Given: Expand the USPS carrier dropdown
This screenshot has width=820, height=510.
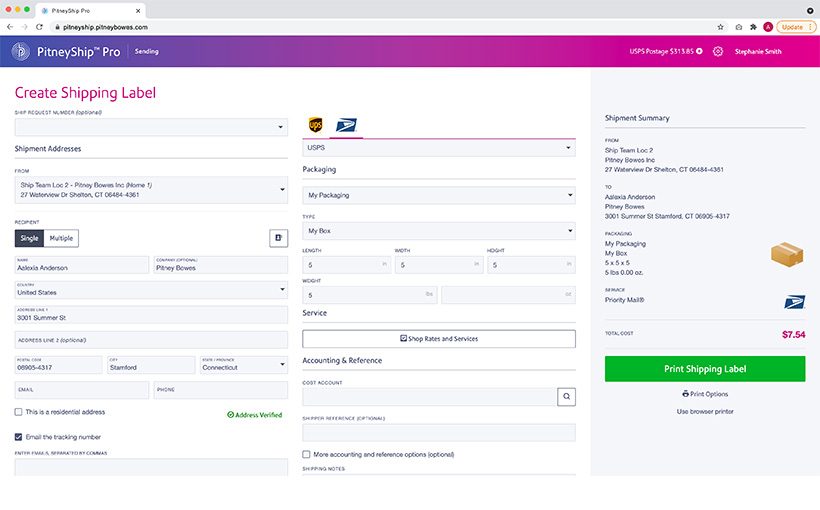Looking at the screenshot, I should coord(439,148).
